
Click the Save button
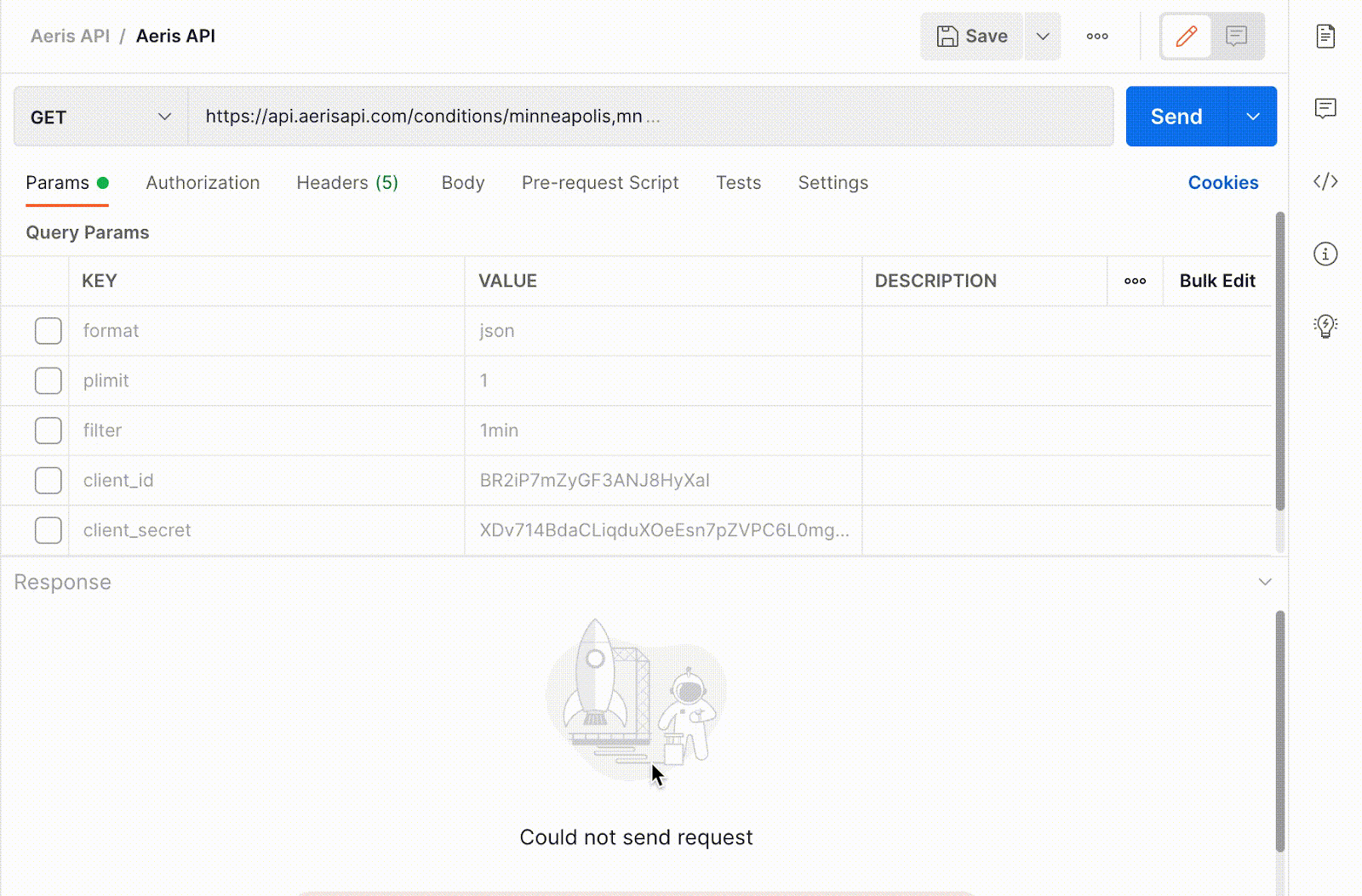point(971,37)
